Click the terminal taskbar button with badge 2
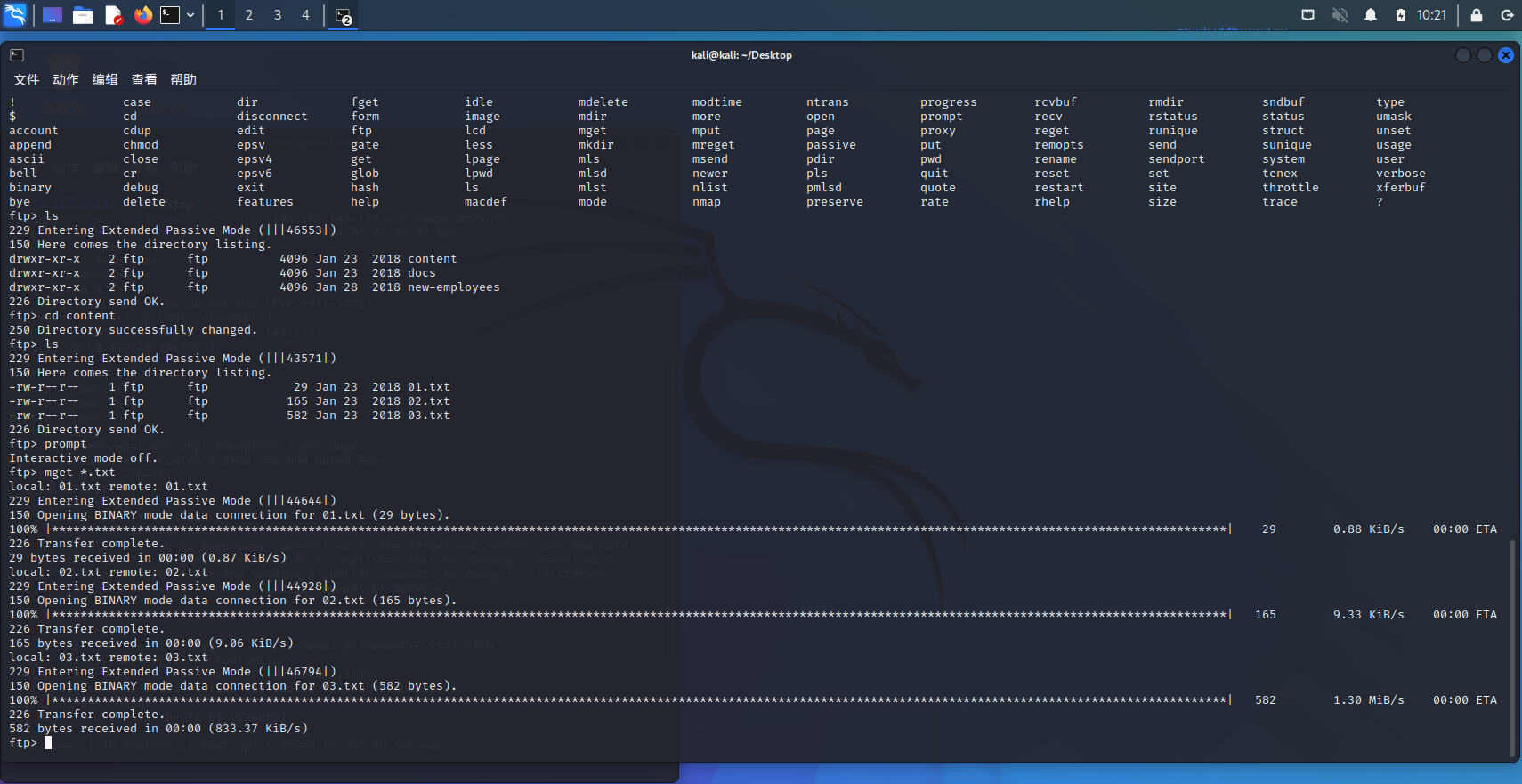 (x=344, y=15)
